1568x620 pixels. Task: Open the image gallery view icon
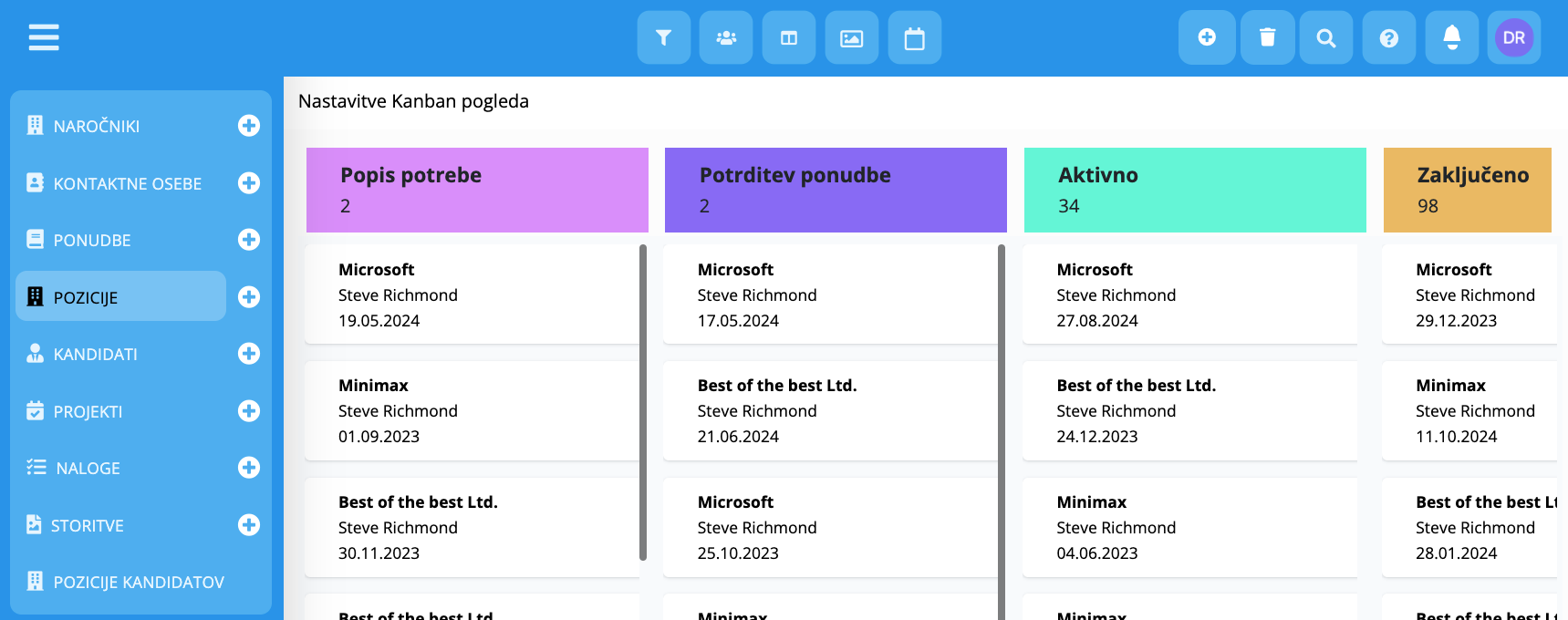click(851, 37)
